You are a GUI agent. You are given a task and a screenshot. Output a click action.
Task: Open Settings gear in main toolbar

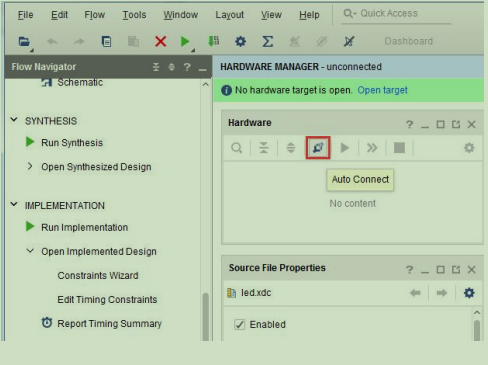pyautogui.click(x=240, y=42)
